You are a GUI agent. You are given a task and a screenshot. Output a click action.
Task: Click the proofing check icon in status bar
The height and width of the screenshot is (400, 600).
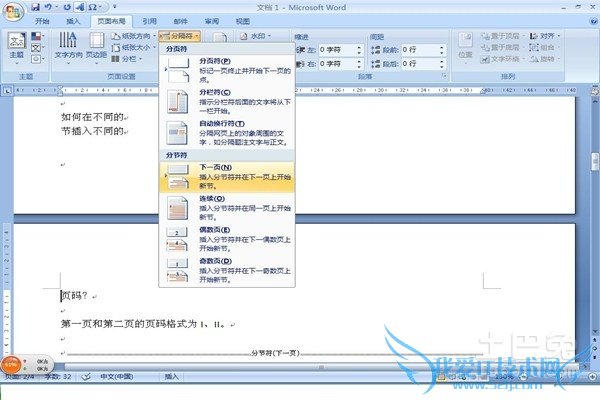86,377
